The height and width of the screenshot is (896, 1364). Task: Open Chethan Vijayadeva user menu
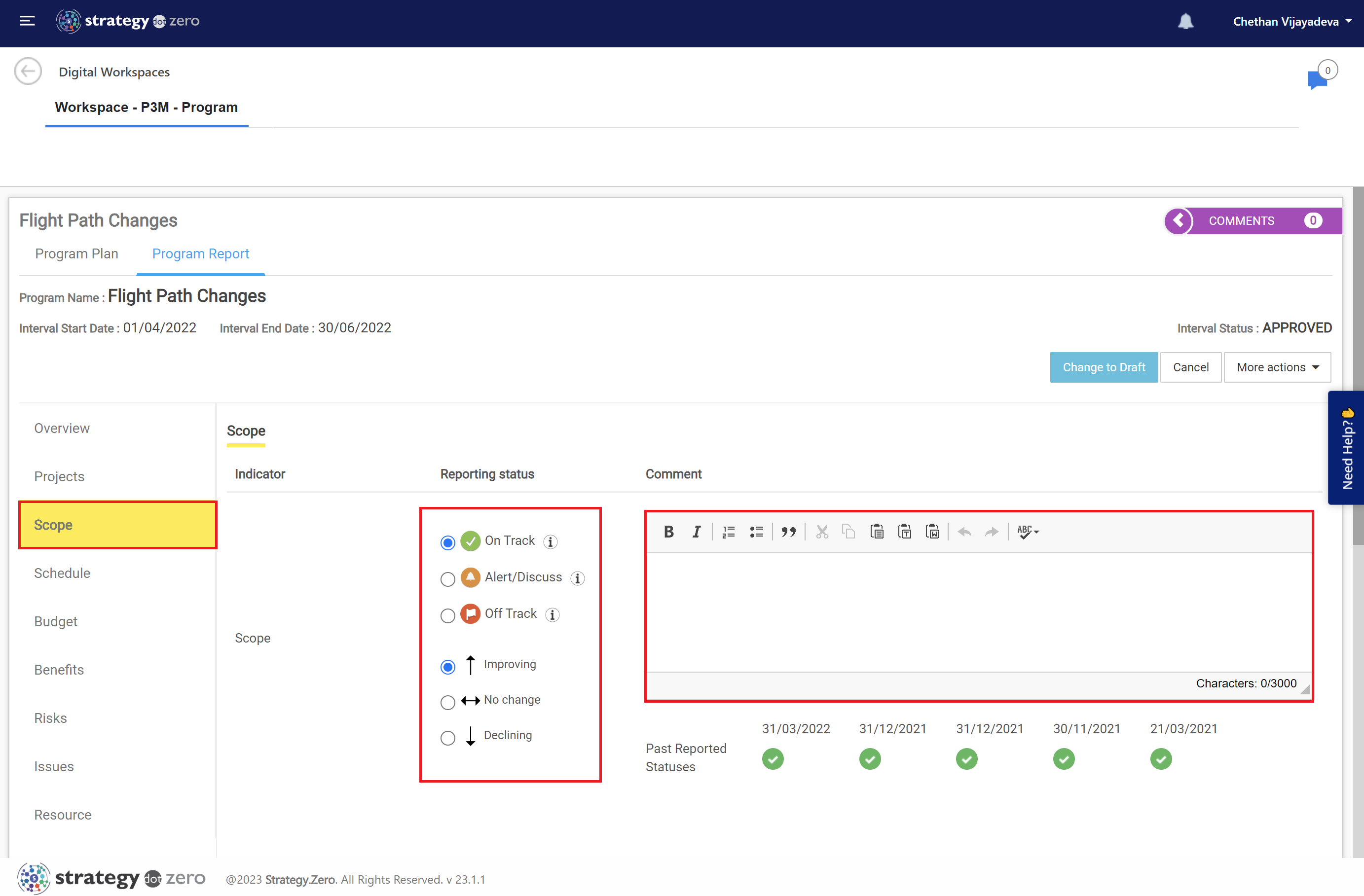pyautogui.click(x=1292, y=22)
